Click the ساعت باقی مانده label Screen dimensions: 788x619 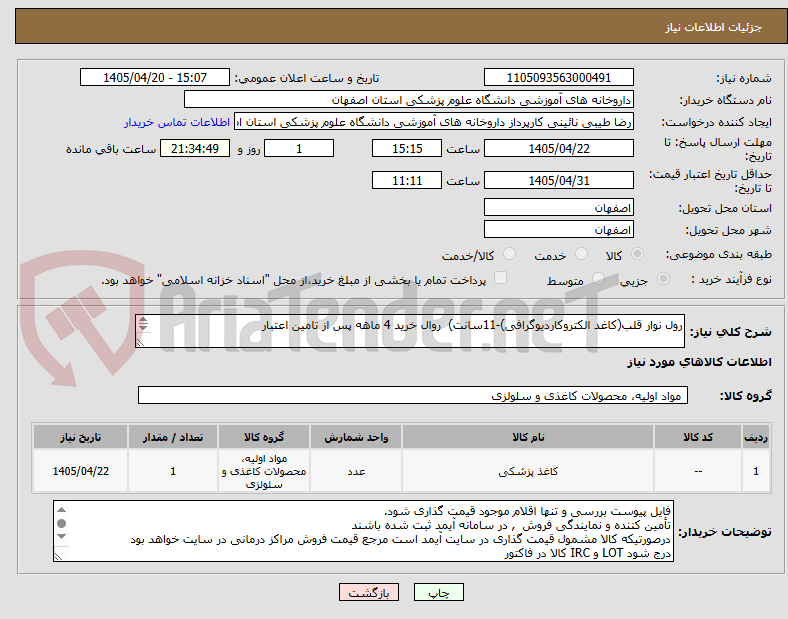point(111,149)
